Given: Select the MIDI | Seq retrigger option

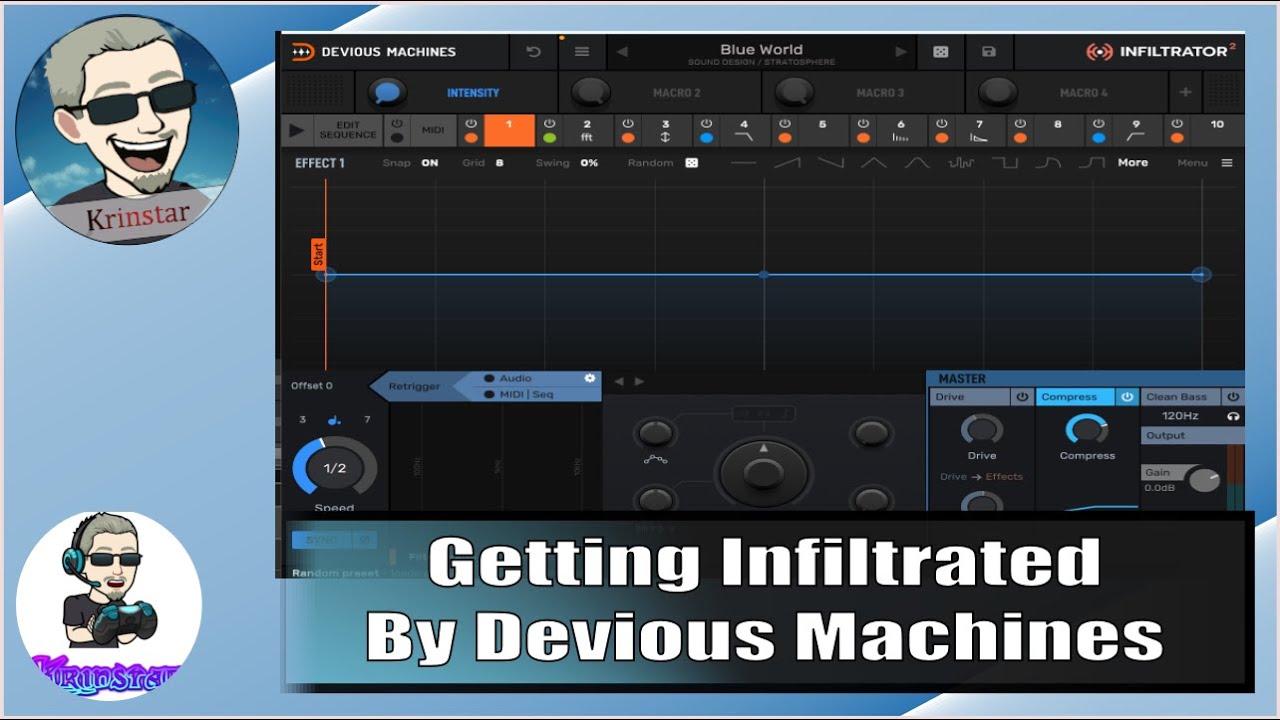Looking at the screenshot, I should (x=519, y=394).
